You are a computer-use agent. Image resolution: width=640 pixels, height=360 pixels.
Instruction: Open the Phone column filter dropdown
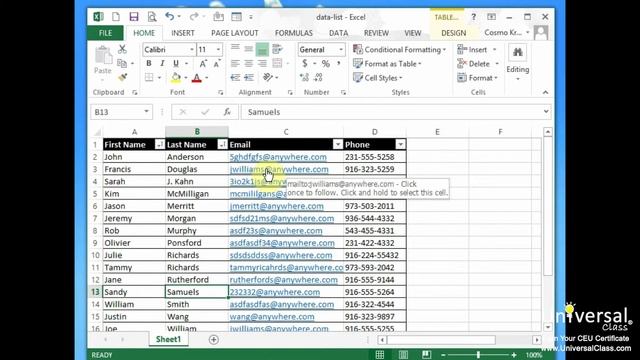(400, 144)
